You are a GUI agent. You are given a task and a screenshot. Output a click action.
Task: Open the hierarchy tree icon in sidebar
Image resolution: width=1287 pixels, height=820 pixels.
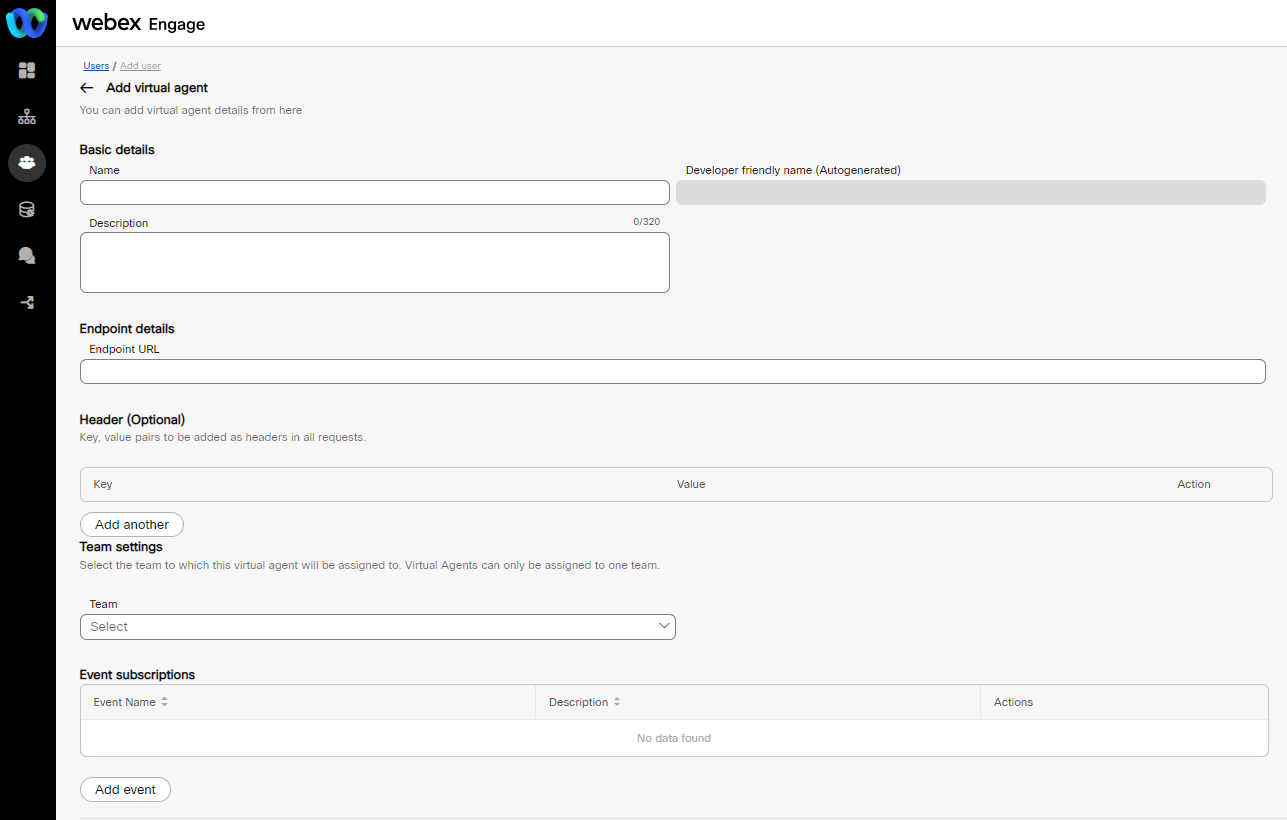(27, 117)
